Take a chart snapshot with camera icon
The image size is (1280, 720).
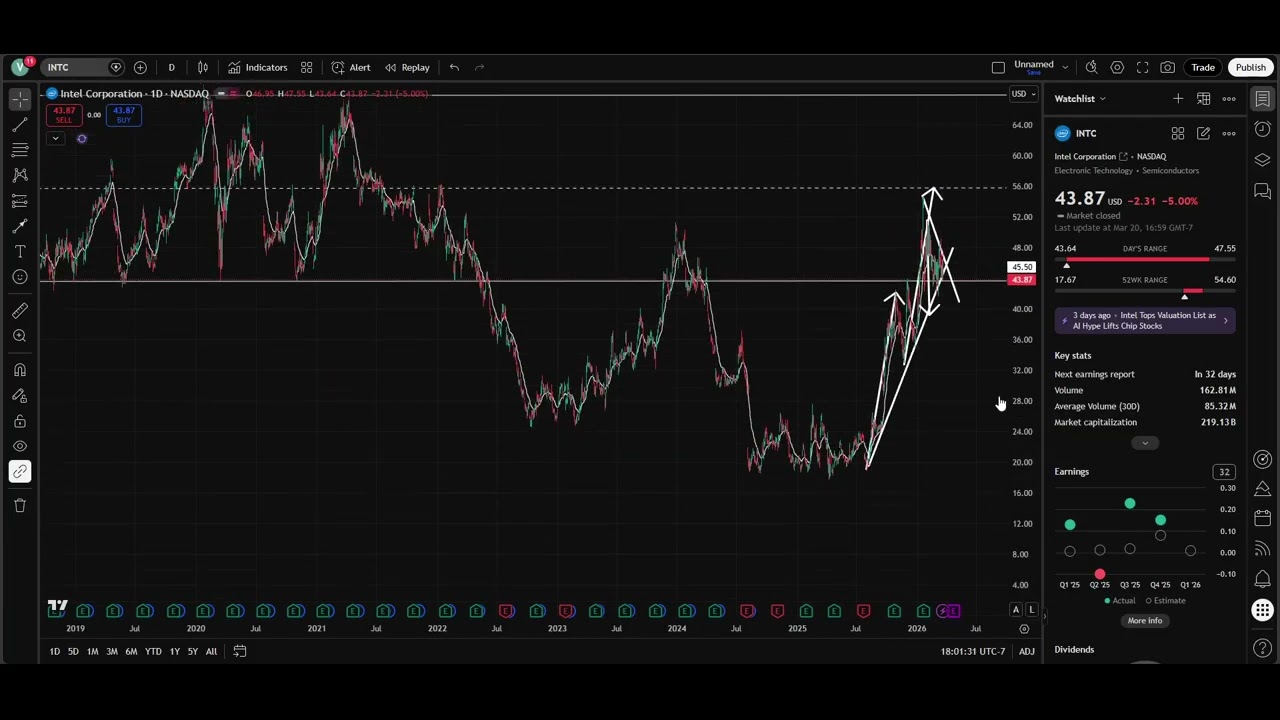[x=1168, y=67]
